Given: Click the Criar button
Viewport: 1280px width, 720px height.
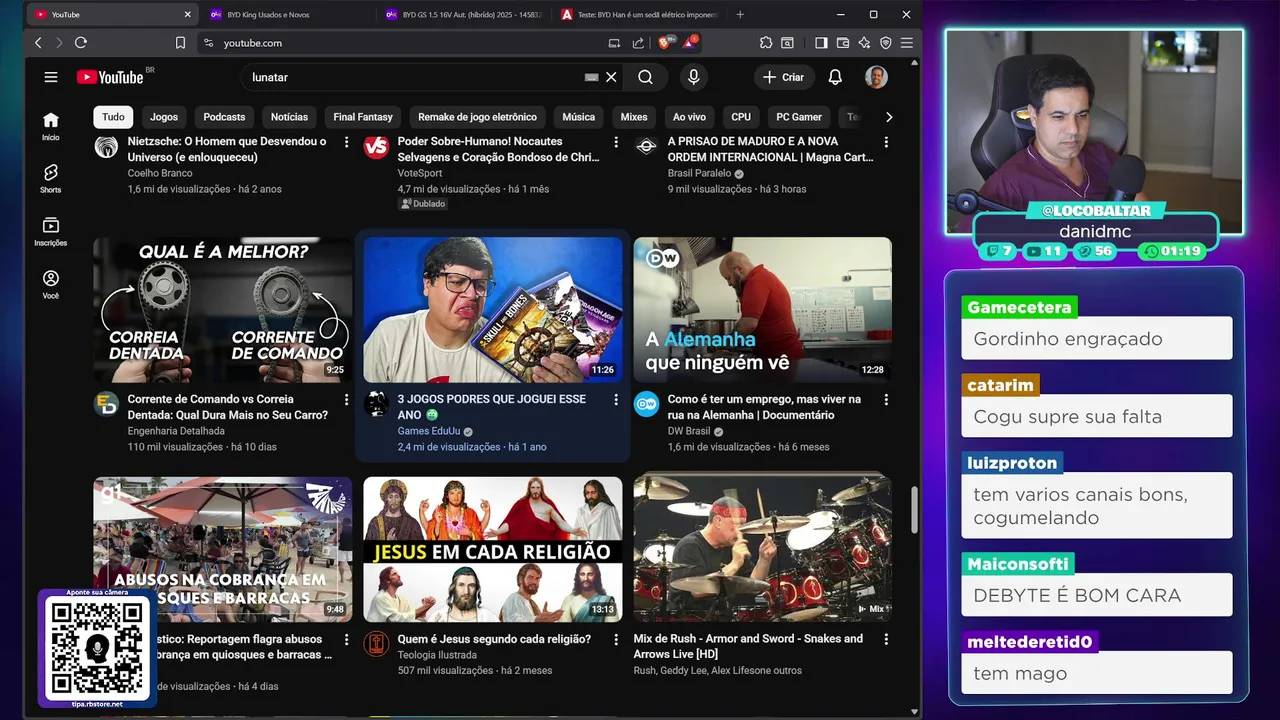Looking at the screenshot, I should [x=783, y=77].
